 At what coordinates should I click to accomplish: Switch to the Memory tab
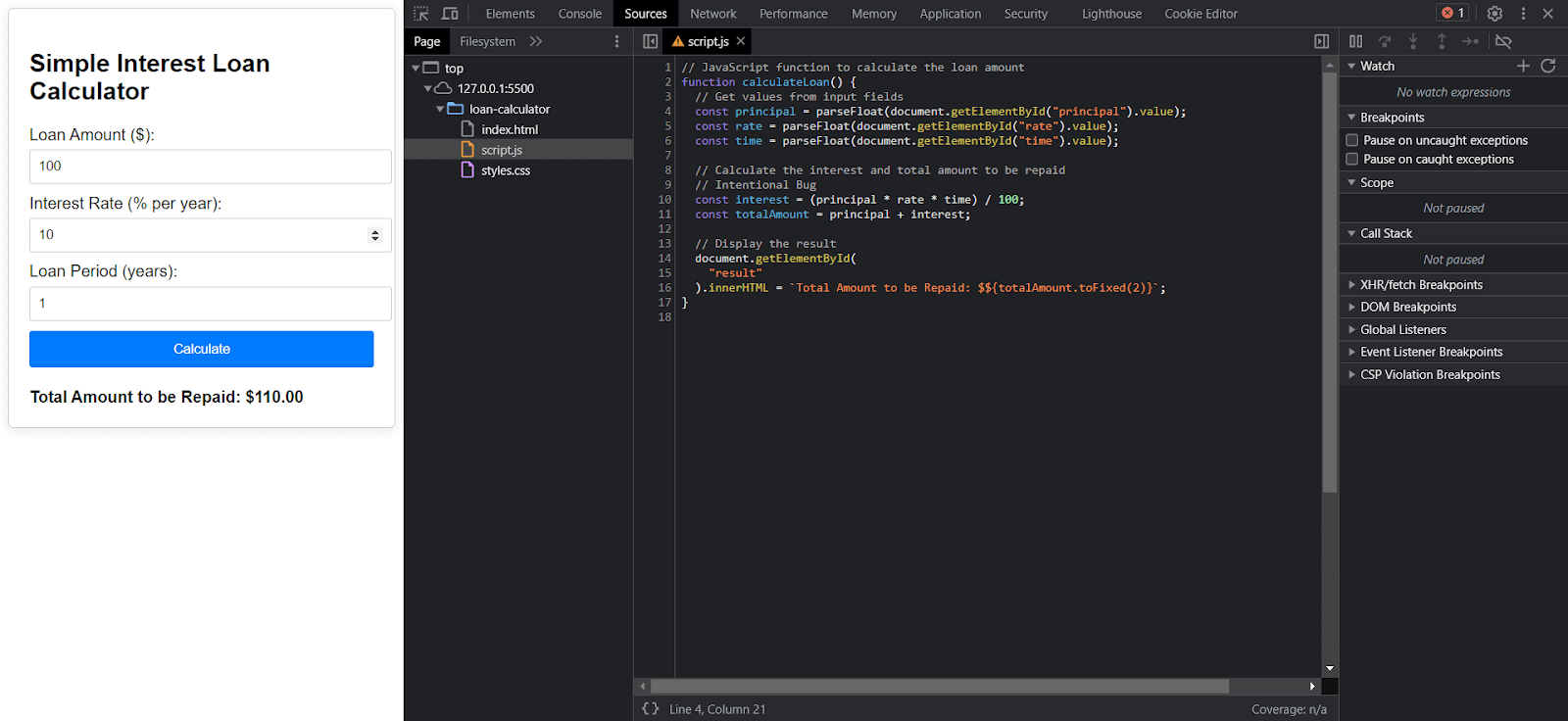tap(874, 14)
